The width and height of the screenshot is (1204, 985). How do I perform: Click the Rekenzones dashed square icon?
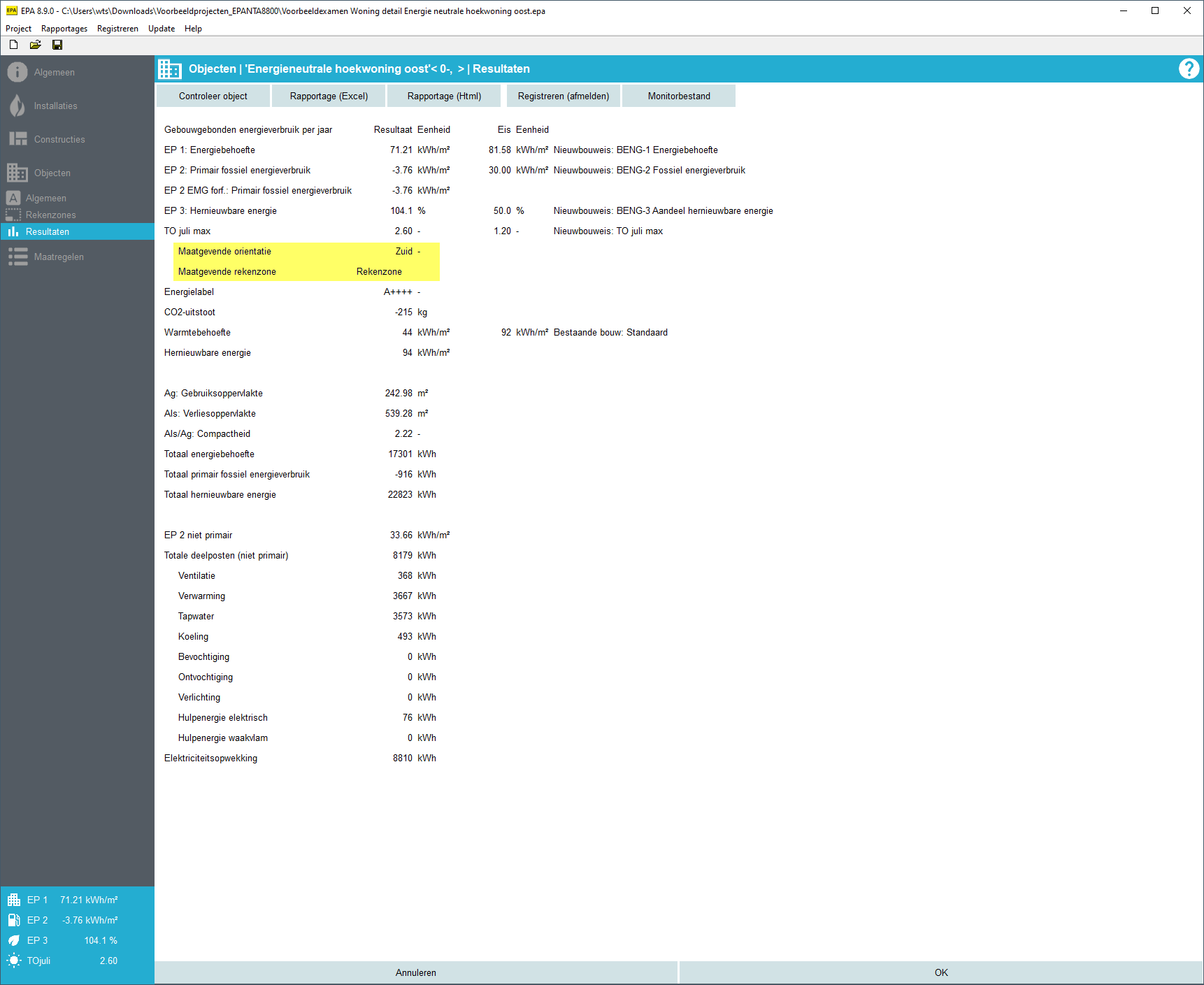pyautogui.click(x=13, y=215)
